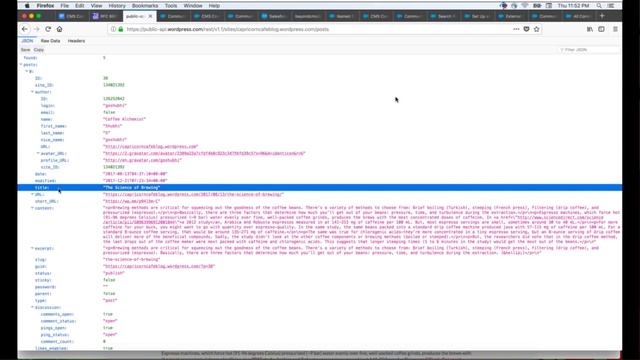Open the gravatar avatar URL link
The height and width of the screenshot is (360, 640).
pos(204,153)
